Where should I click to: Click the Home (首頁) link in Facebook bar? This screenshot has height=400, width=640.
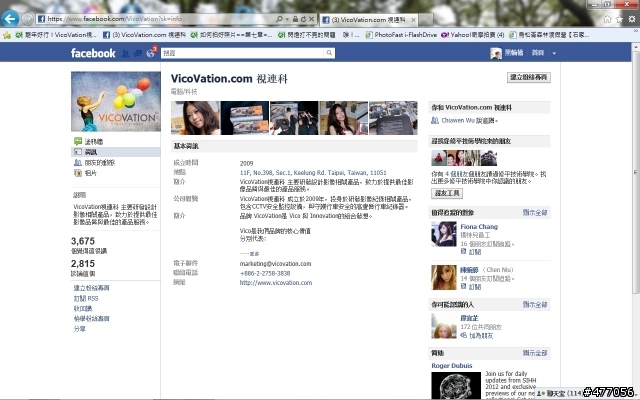[x=538, y=53]
